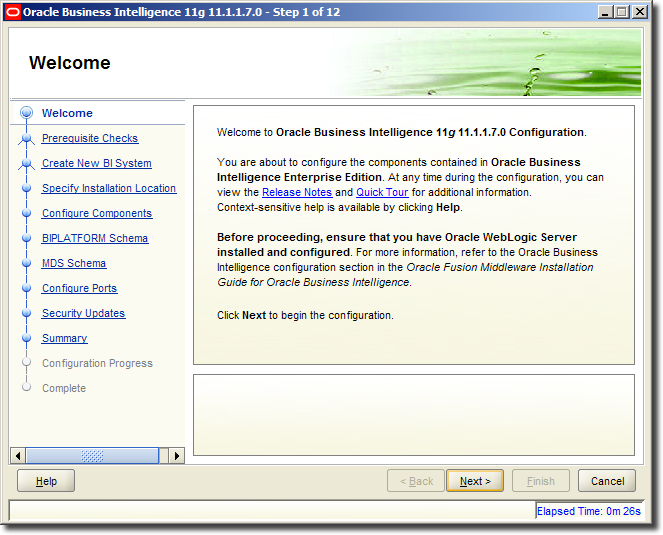Click the Prerequisite Checks step node icon
663x535 pixels.
tap(27, 139)
